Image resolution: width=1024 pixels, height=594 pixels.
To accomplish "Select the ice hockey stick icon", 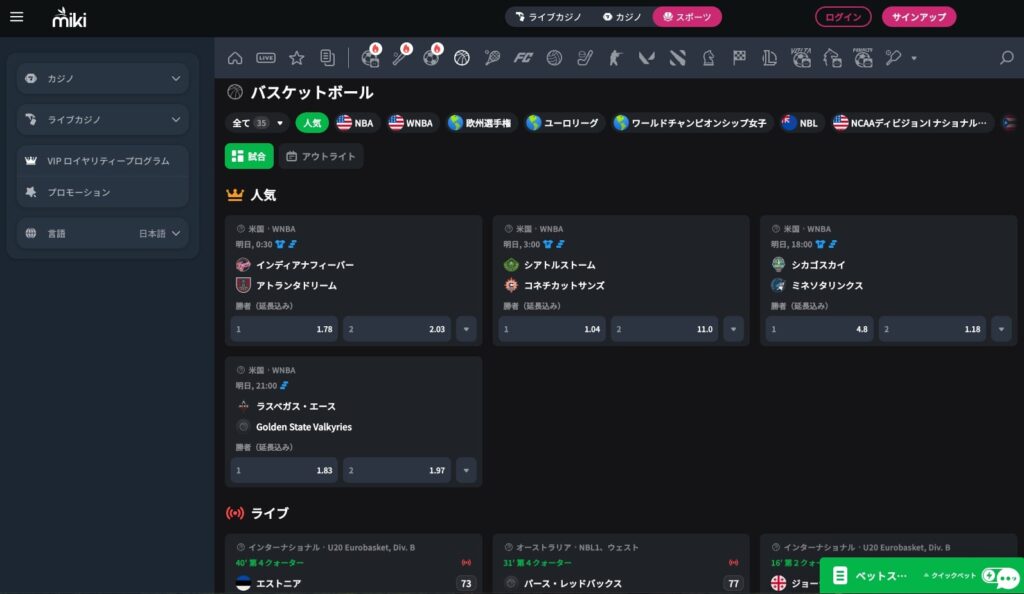I will (x=585, y=58).
